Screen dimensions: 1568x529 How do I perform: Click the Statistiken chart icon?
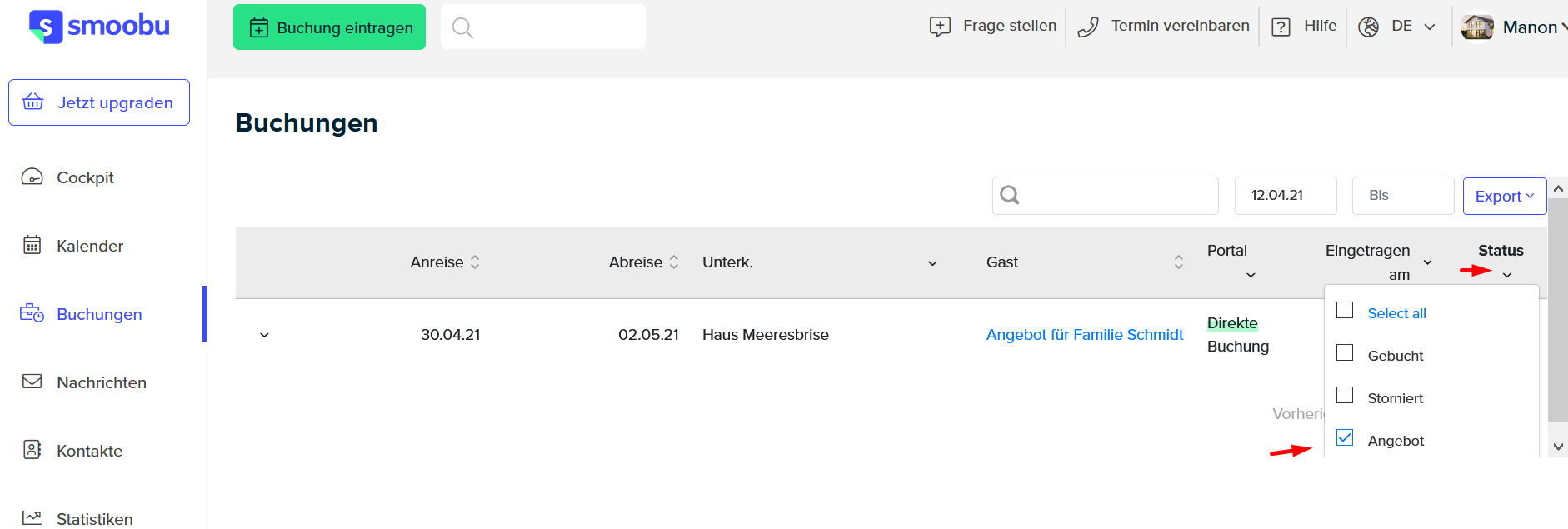click(x=32, y=517)
